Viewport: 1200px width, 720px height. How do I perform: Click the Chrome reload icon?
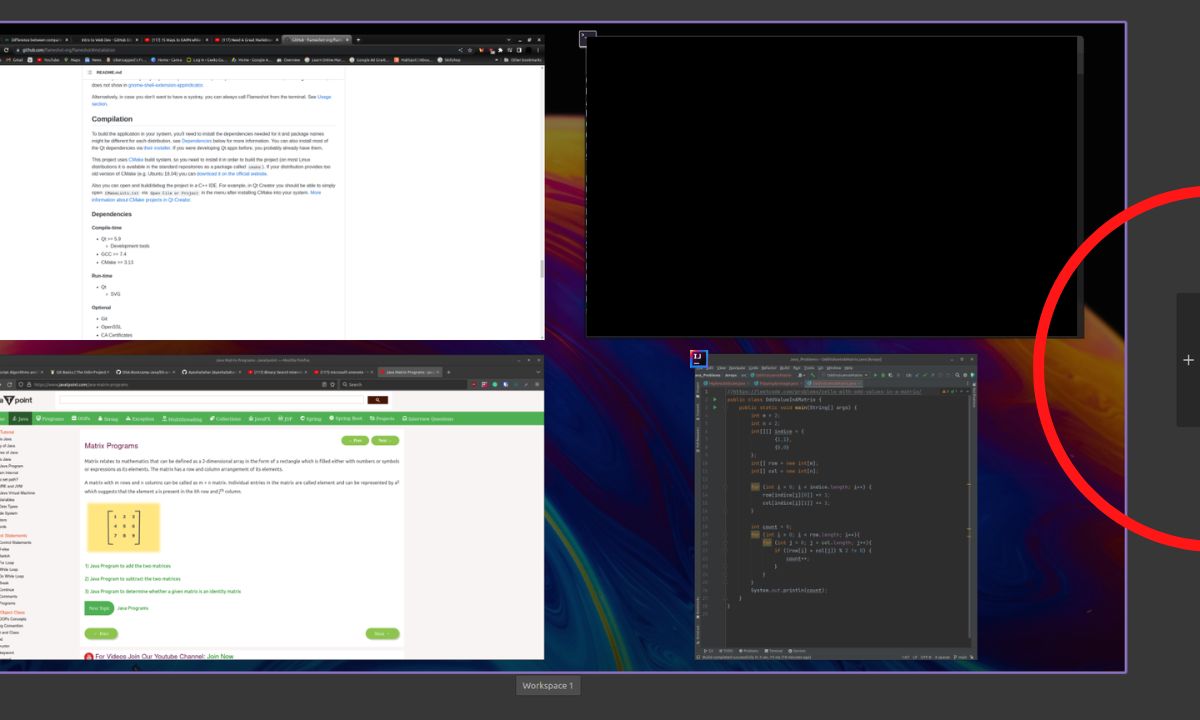(x=8, y=48)
